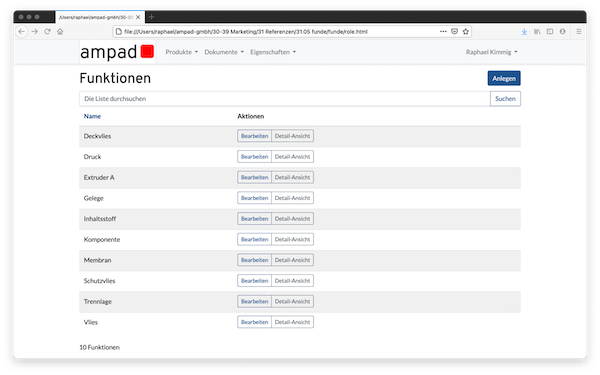The height and width of the screenshot is (375, 600).
Task: Go back using the browser back arrow
Action: 22,31
